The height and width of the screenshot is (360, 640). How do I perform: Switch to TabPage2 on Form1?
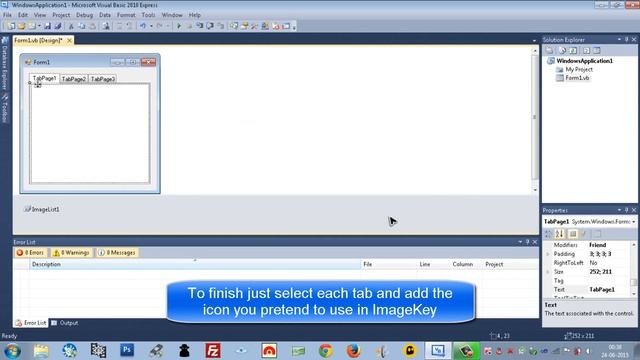pyautogui.click(x=73, y=79)
